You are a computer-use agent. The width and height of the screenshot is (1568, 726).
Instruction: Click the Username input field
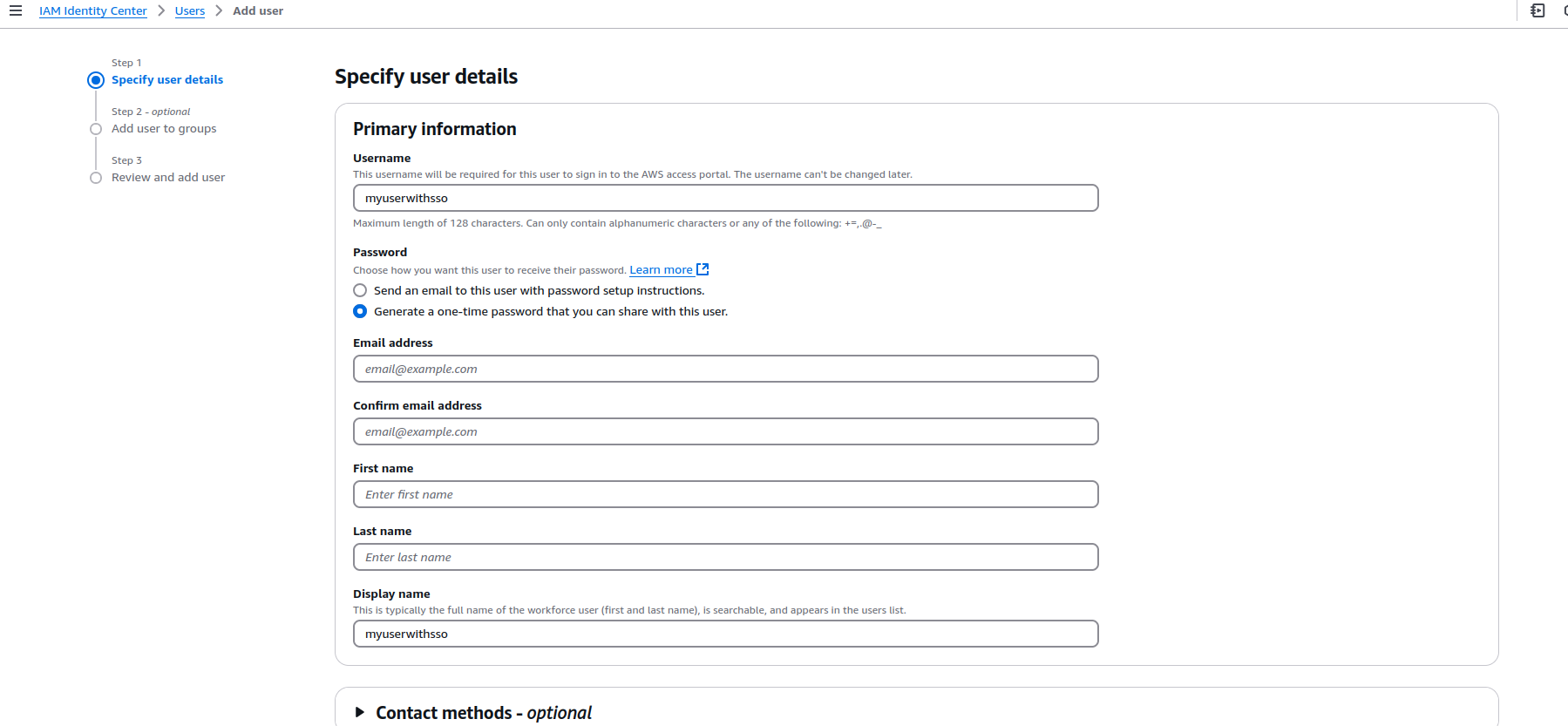(725, 198)
